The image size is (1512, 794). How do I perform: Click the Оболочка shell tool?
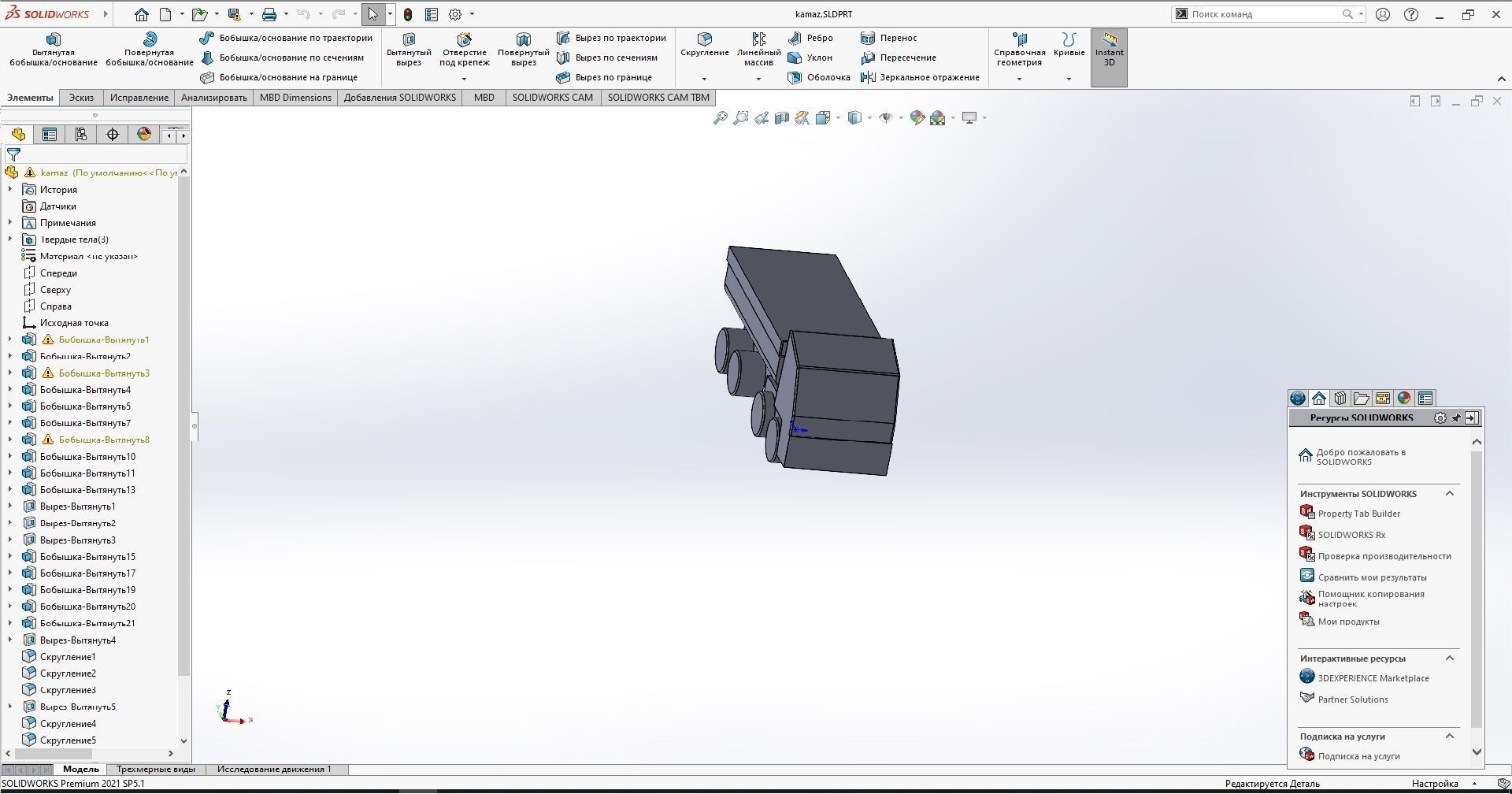tap(819, 77)
